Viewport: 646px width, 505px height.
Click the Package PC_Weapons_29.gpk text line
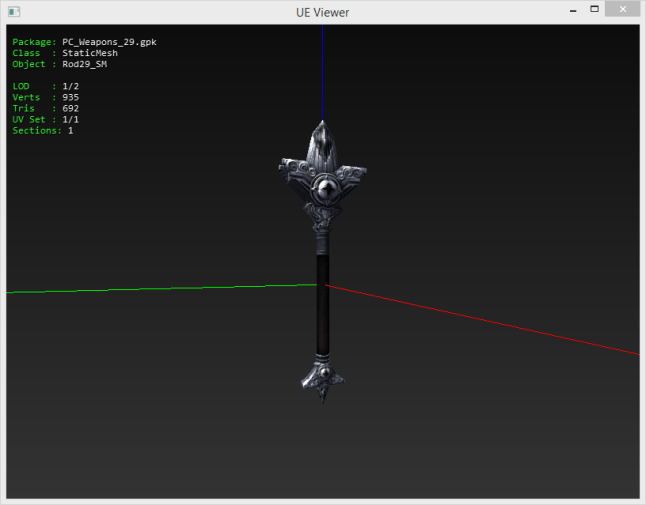click(84, 42)
